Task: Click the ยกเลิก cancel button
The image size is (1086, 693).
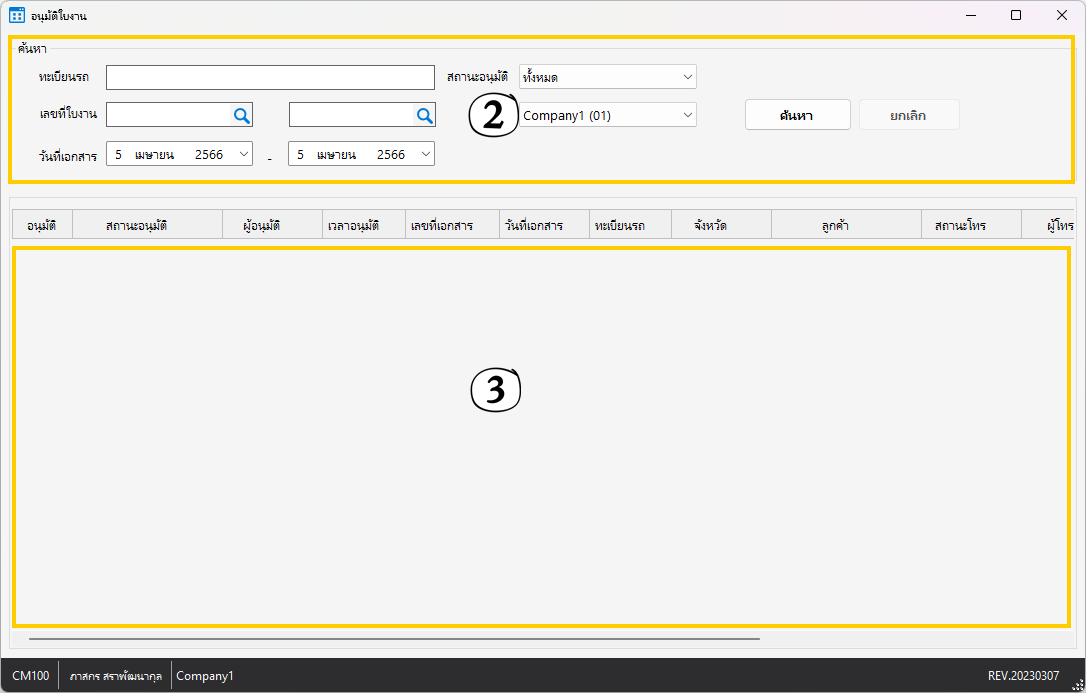Action: (908, 115)
